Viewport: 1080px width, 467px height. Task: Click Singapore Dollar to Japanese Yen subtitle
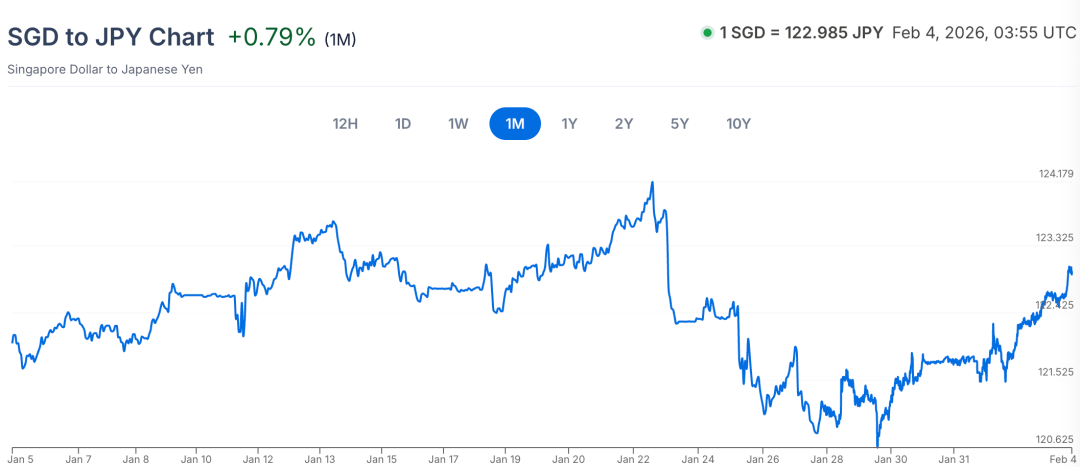[105, 70]
